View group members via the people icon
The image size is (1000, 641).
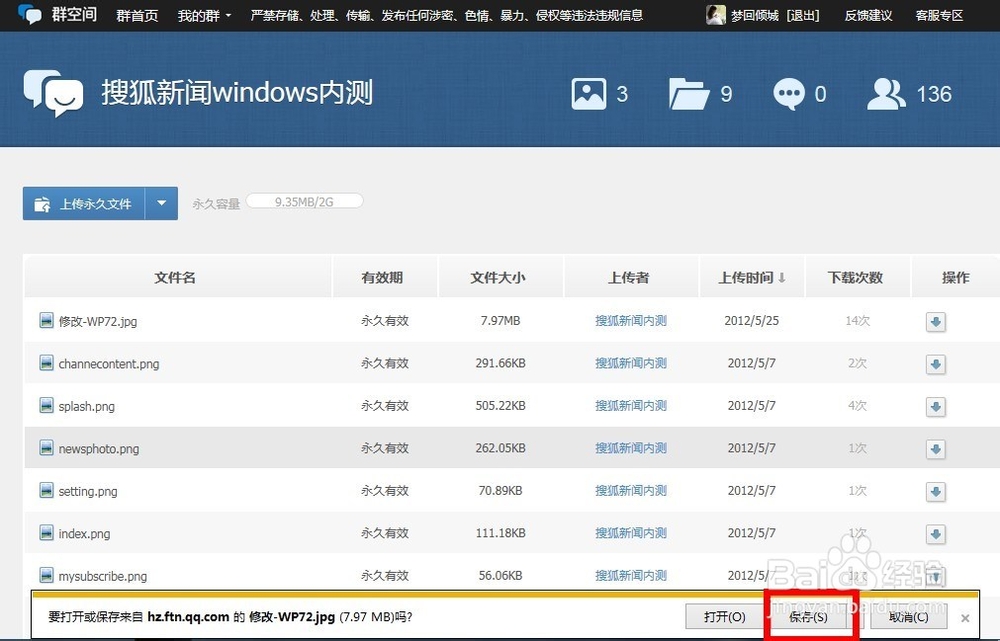point(887,93)
